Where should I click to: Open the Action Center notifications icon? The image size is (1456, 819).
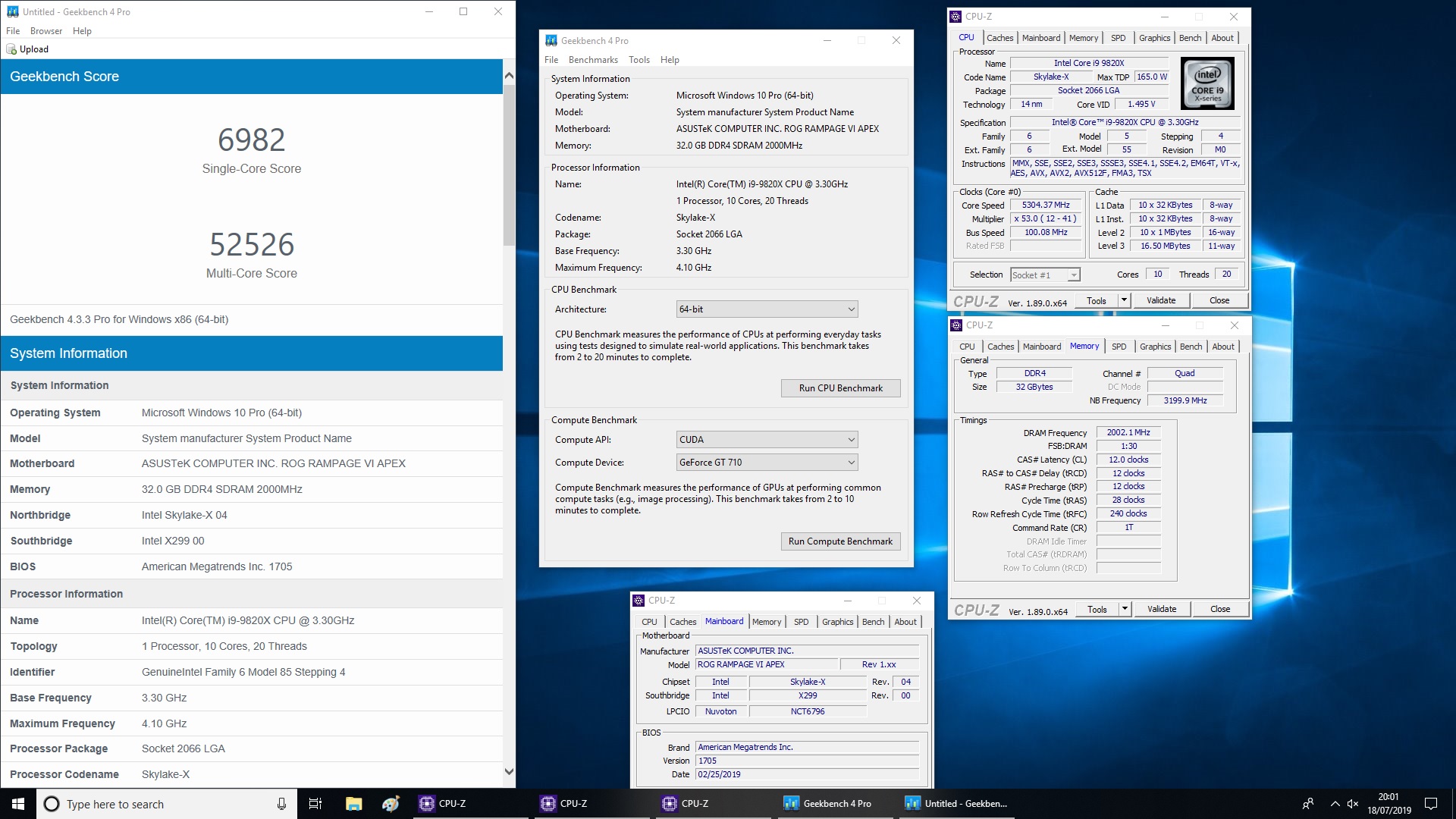[1431, 804]
